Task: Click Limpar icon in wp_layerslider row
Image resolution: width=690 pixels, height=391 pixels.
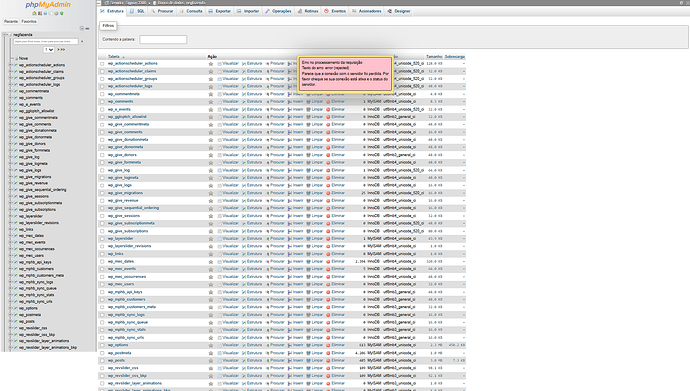Action: pos(308,239)
